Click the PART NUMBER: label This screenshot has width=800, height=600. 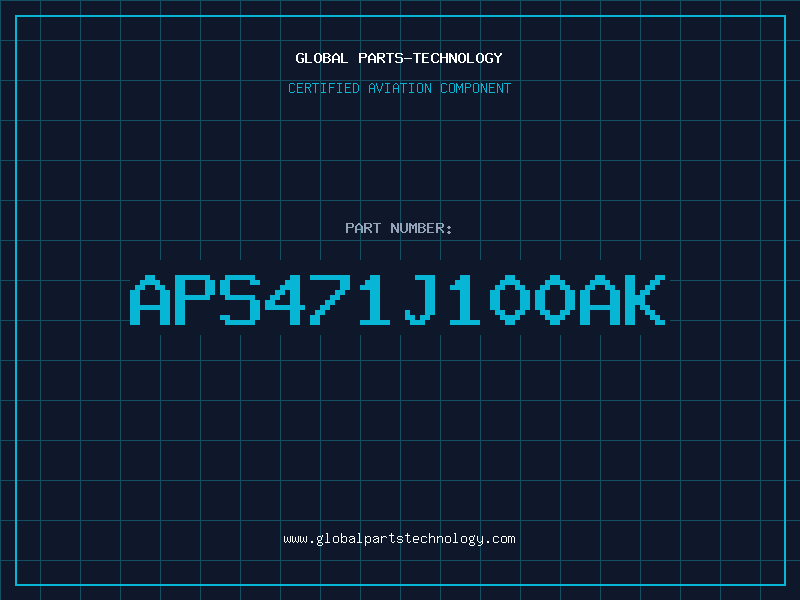(x=398, y=228)
